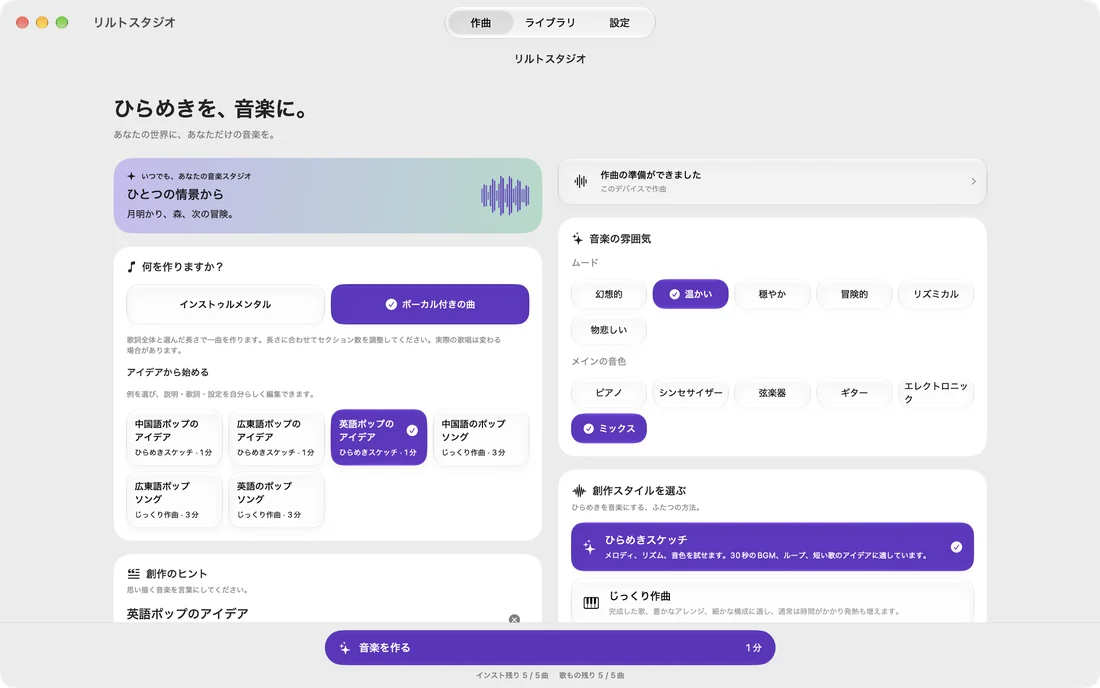Click リルトスタジオ title below tabs
Image resolution: width=1100 pixels, height=688 pixels.
point(550,59)
